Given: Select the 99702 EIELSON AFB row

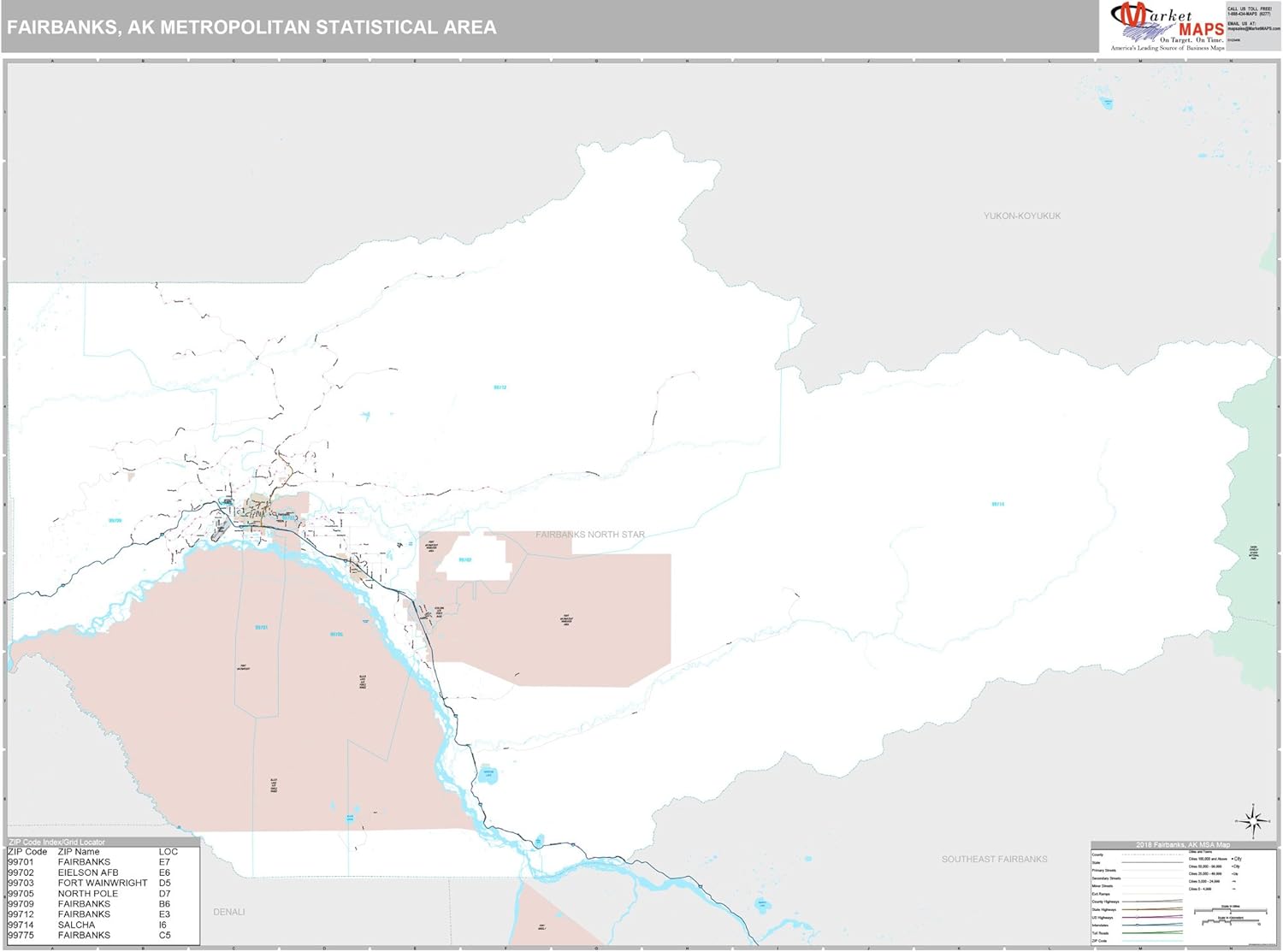Looking at the screenshot, I should 89,872.
